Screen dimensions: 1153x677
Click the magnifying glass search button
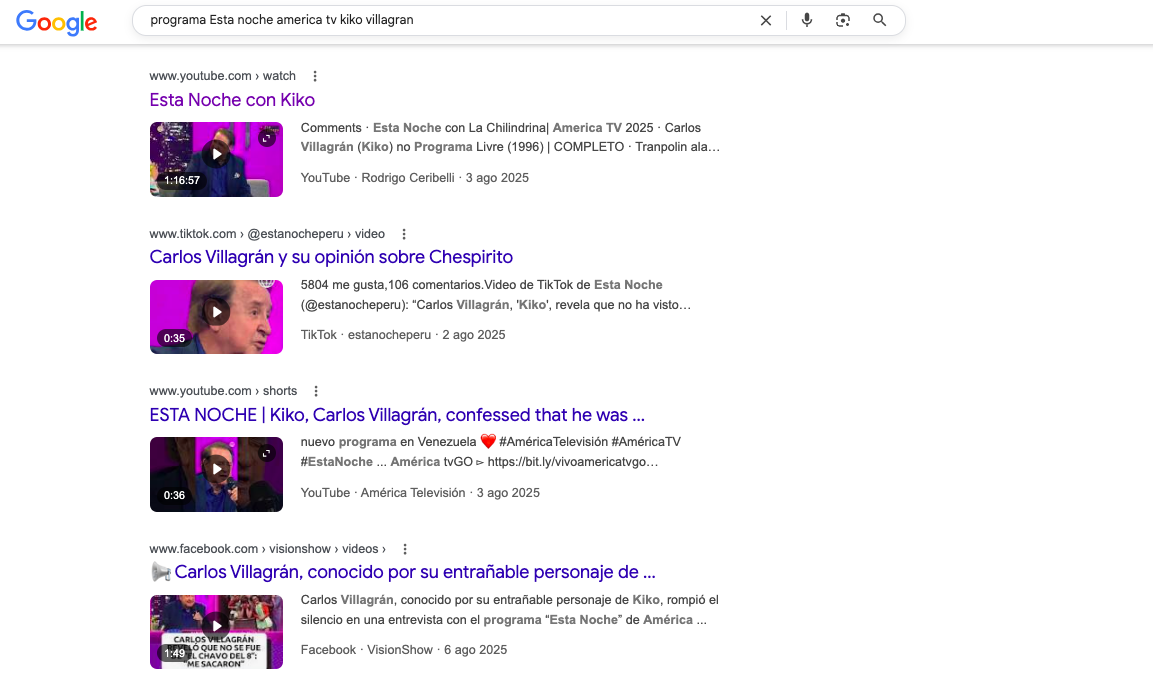coord(880,20)
